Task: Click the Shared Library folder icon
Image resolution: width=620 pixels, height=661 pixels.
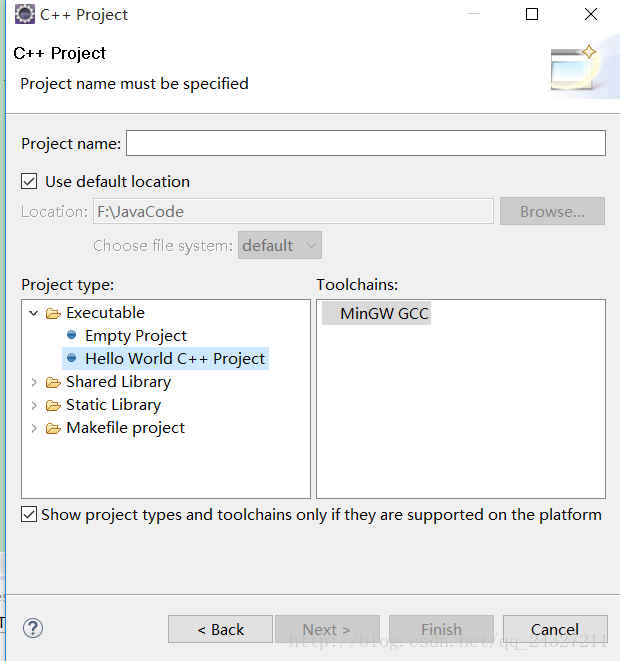Action: 53,382
